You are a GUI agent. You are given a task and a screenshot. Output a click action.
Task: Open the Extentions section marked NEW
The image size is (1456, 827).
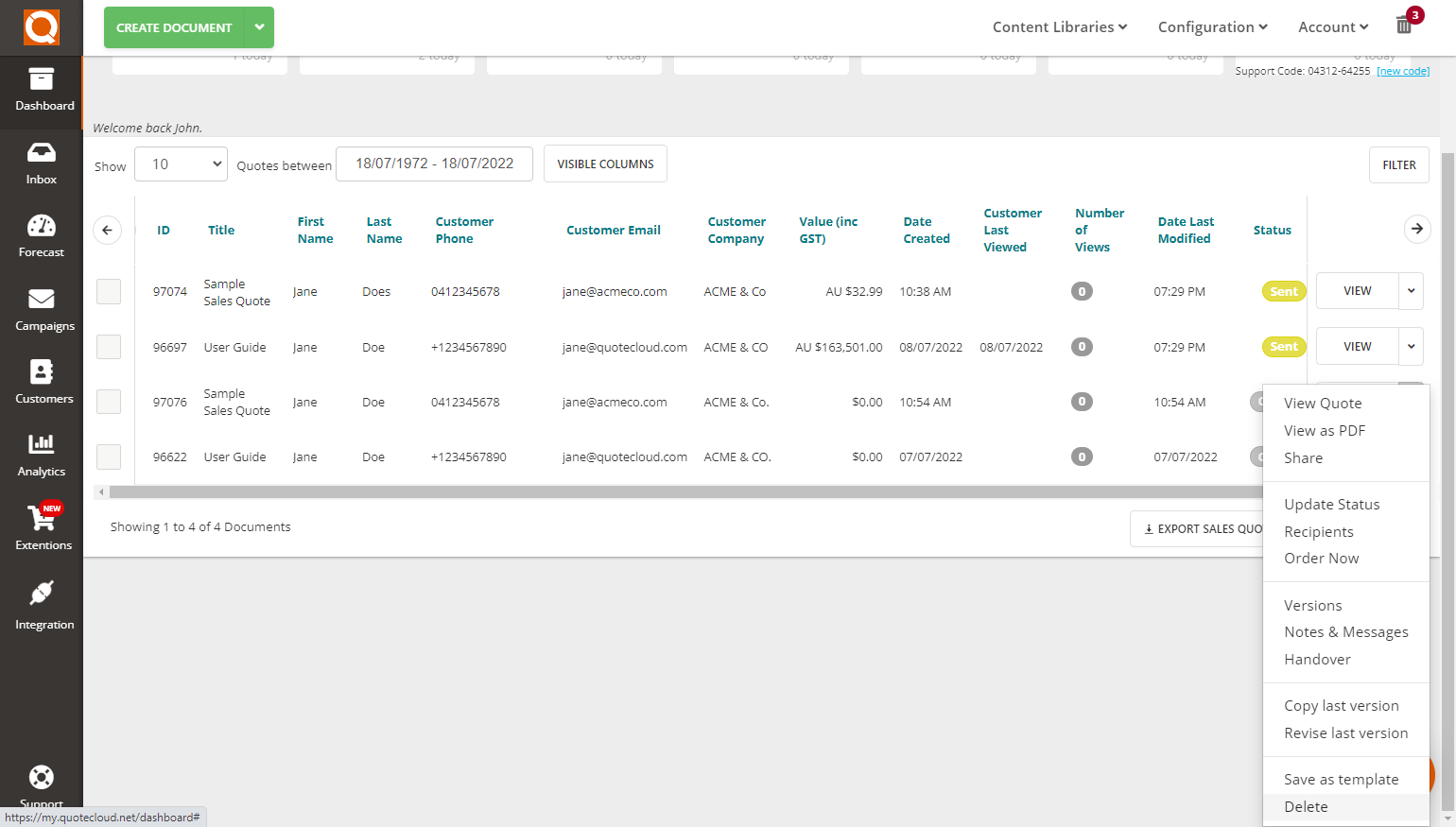(41, 529)
